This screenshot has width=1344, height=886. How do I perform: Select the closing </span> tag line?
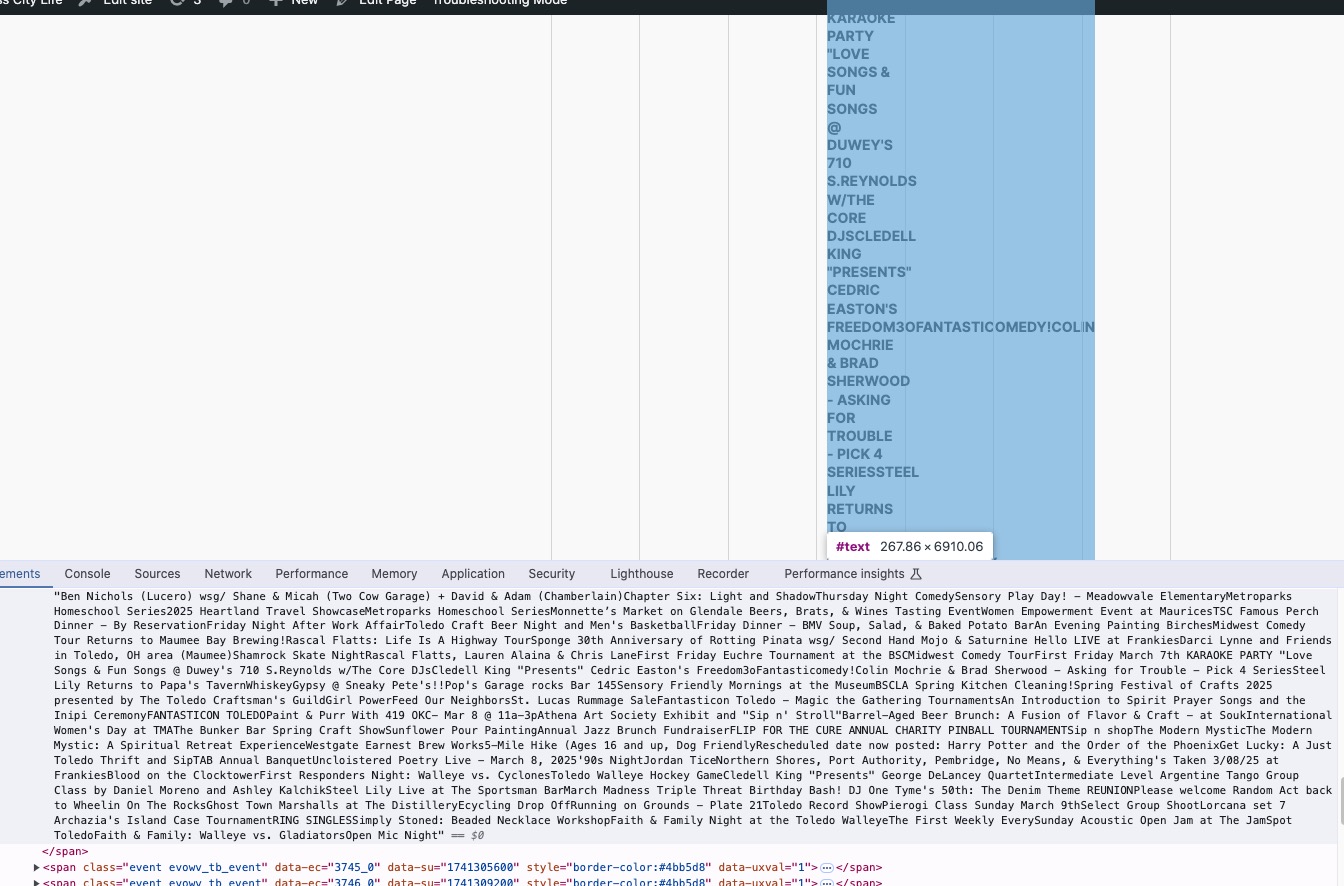[65, 852]
